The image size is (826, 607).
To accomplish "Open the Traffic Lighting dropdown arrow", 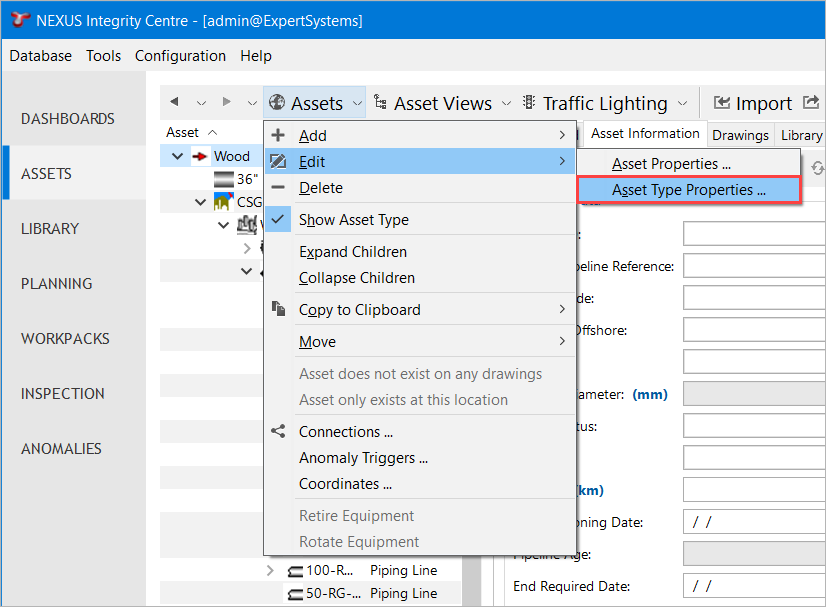I will [x=682, y=103].
